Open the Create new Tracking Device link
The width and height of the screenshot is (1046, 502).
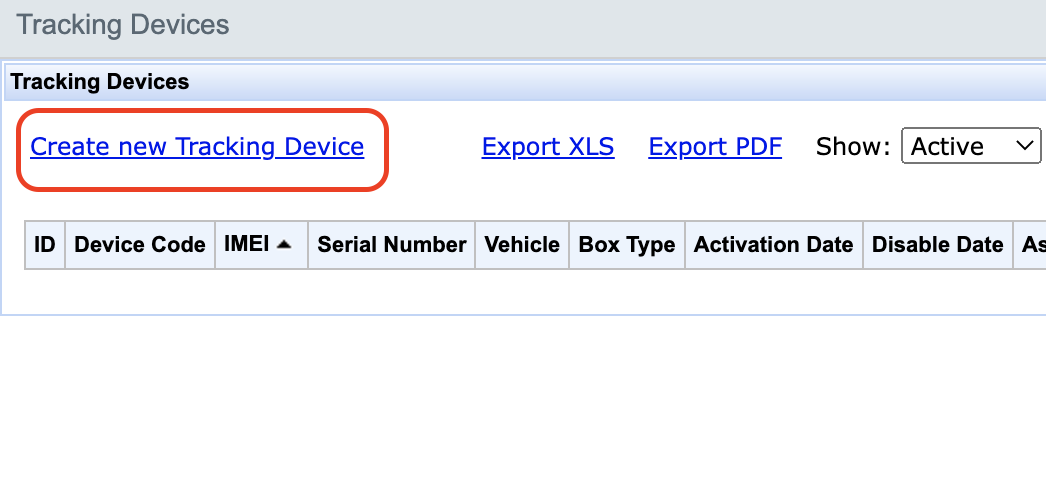[x=197, y=147]
